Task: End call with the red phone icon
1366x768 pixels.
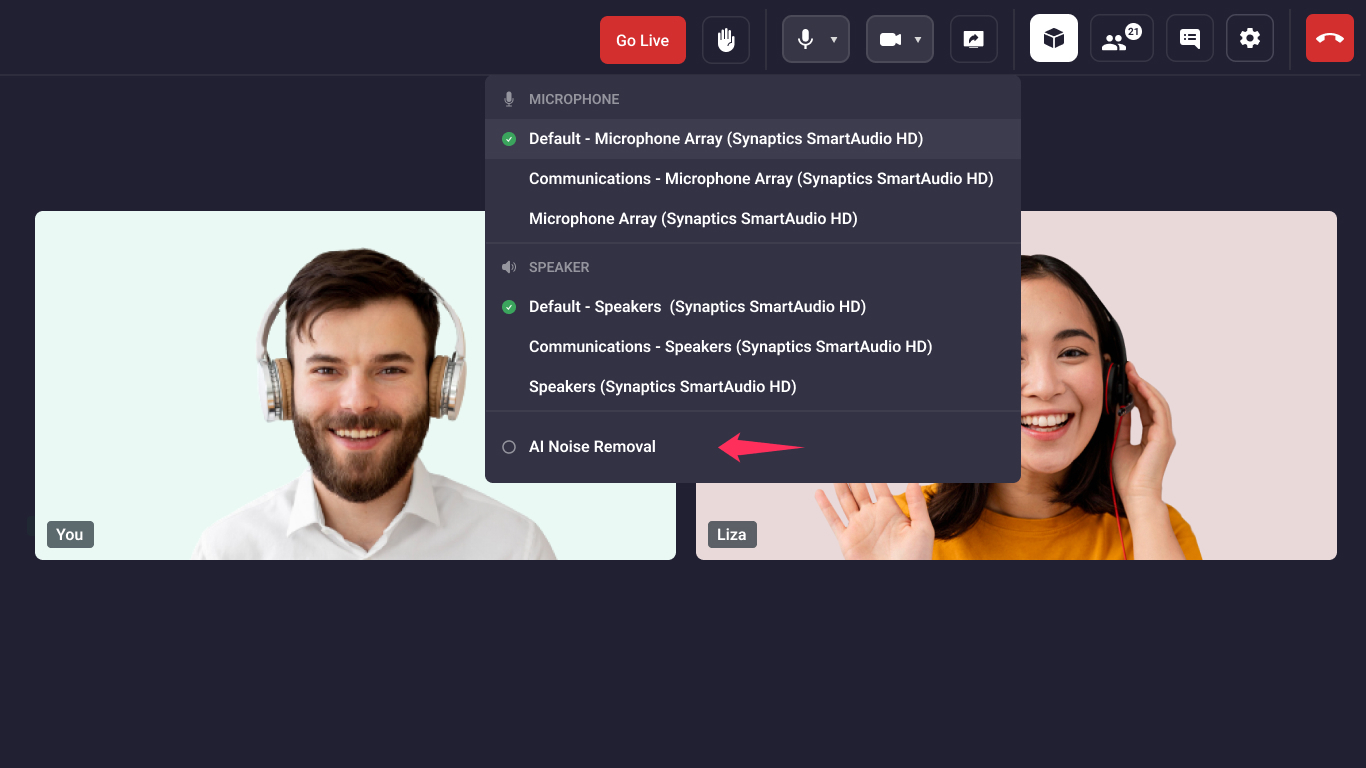Action: coord(1330,39)
